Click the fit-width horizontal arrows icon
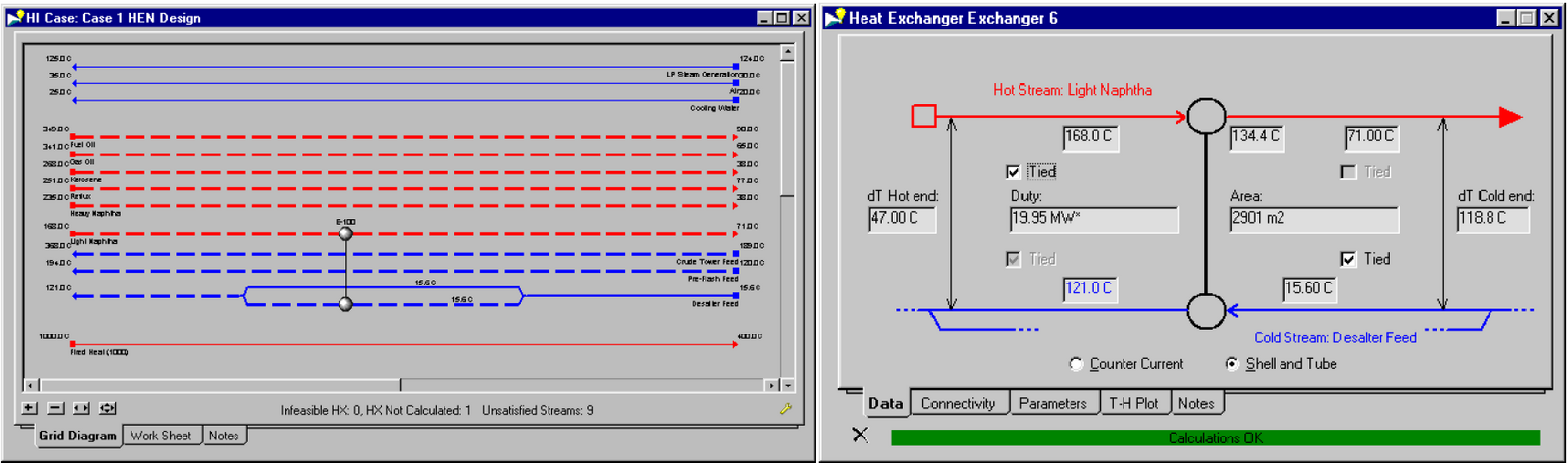 (81, 408)
